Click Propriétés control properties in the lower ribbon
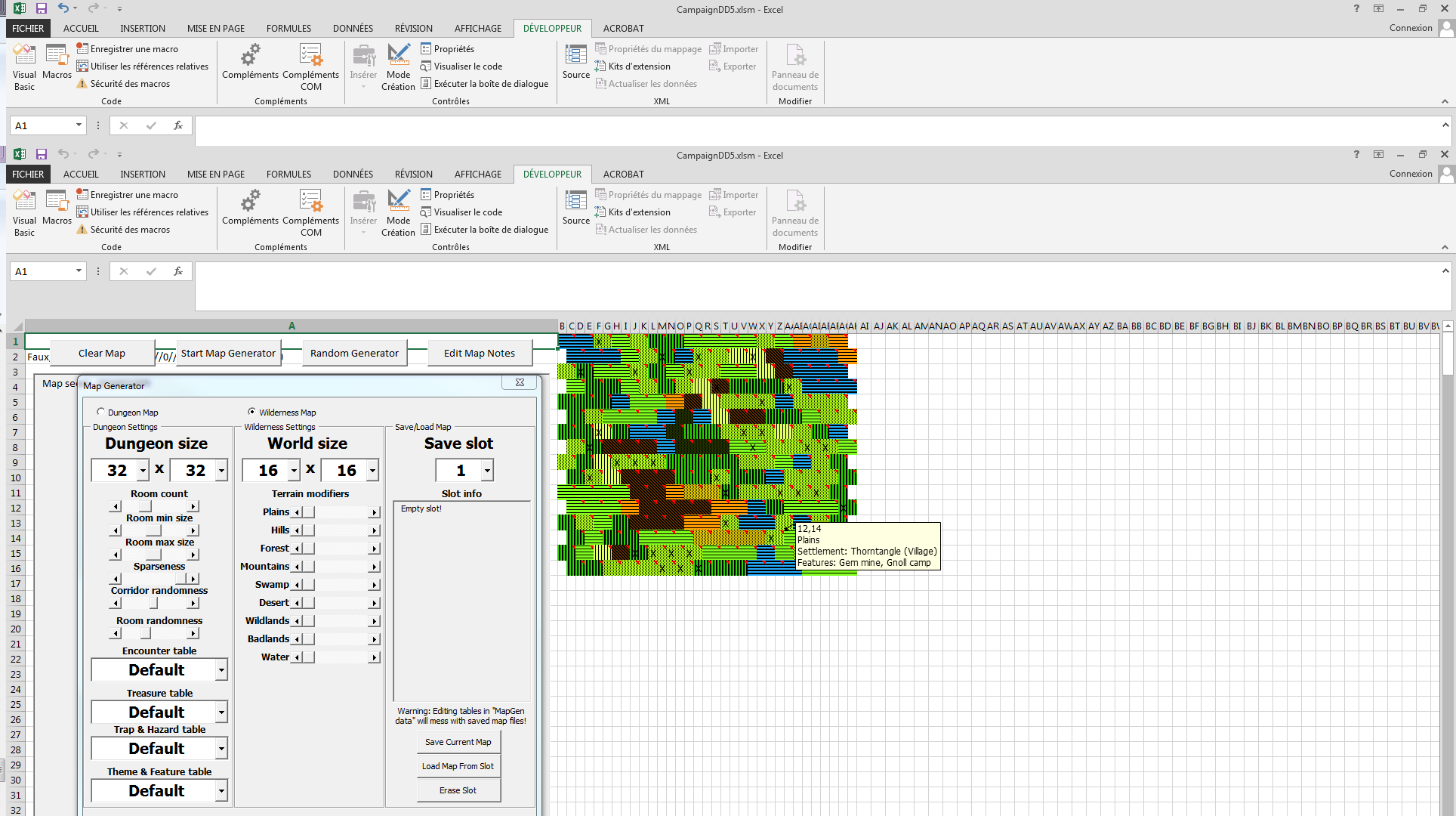The height and width of the screenshot is (816, 1456). click(x=447, y=195)
